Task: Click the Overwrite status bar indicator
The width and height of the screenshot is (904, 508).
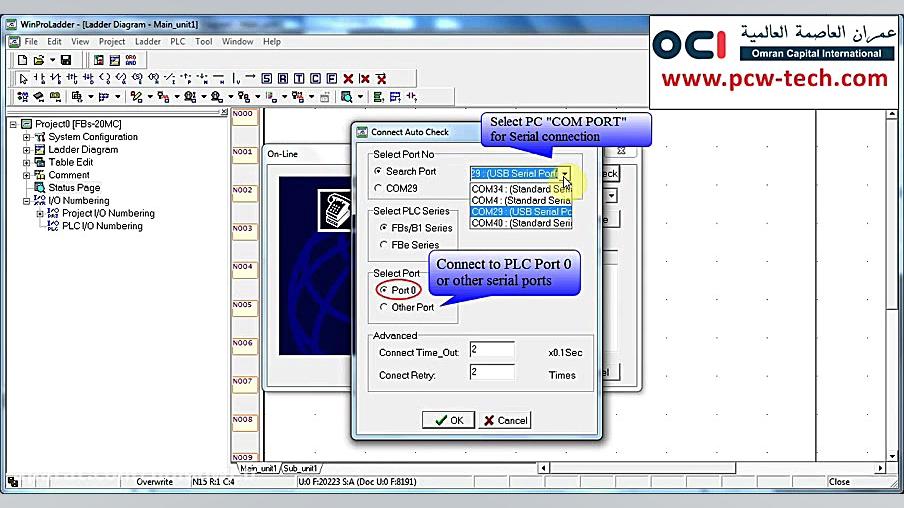Action: click(155, 482)
